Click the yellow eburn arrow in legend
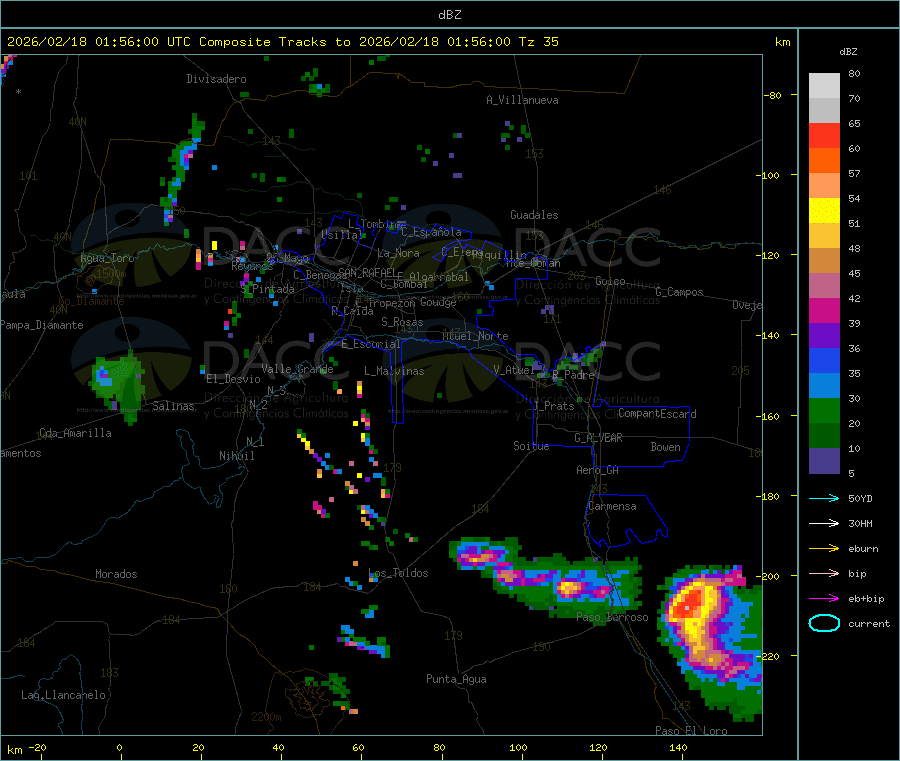The width and height of the screenshot is (900, 761). tap(824, 549)
